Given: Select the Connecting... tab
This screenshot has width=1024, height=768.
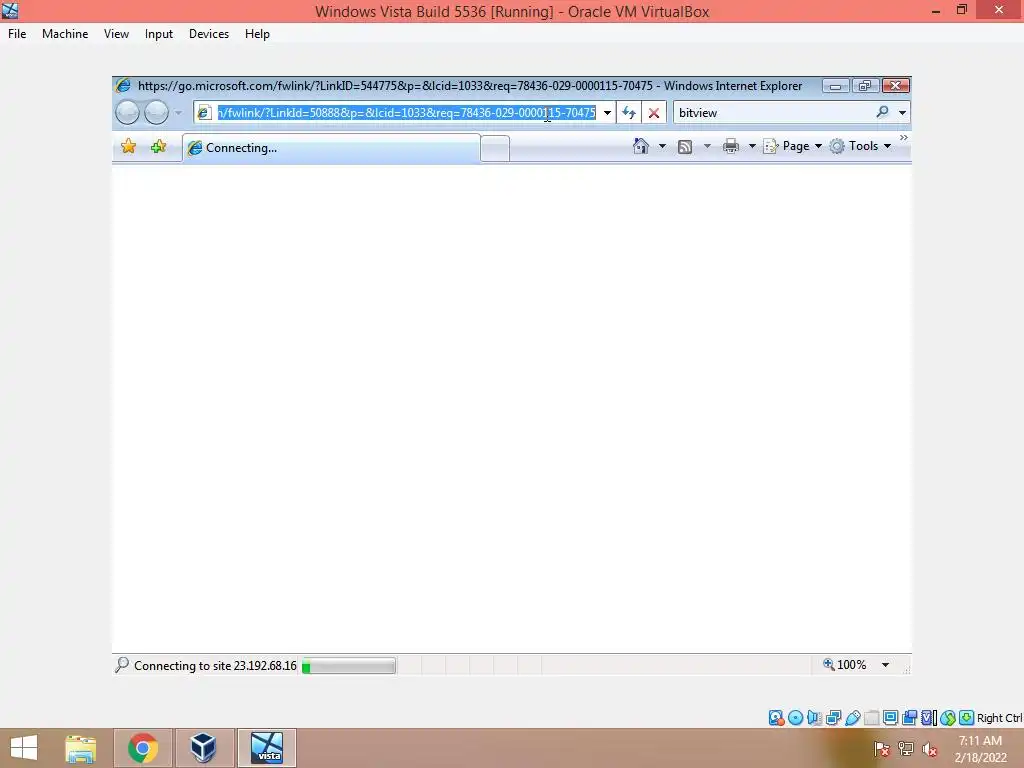Looking at the screenshot, I should (x=331, y=148).
